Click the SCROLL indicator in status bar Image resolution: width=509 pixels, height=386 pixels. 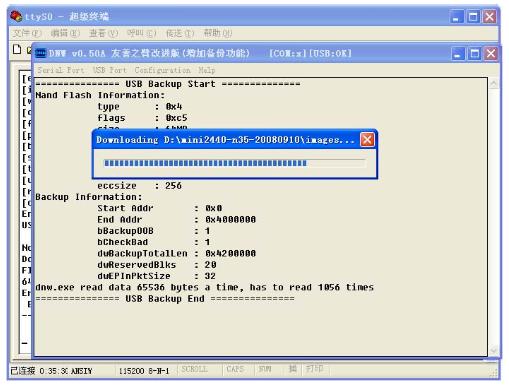[195, 369]
